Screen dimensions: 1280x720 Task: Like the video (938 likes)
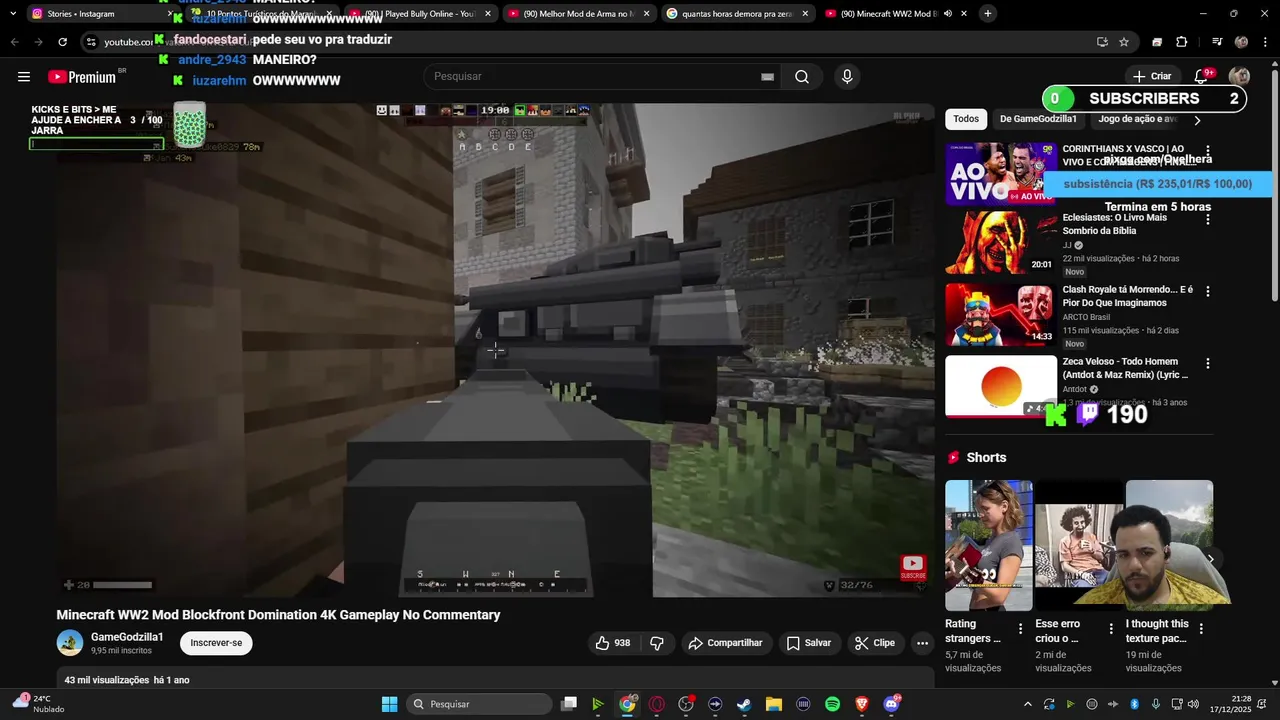(612, 643)
